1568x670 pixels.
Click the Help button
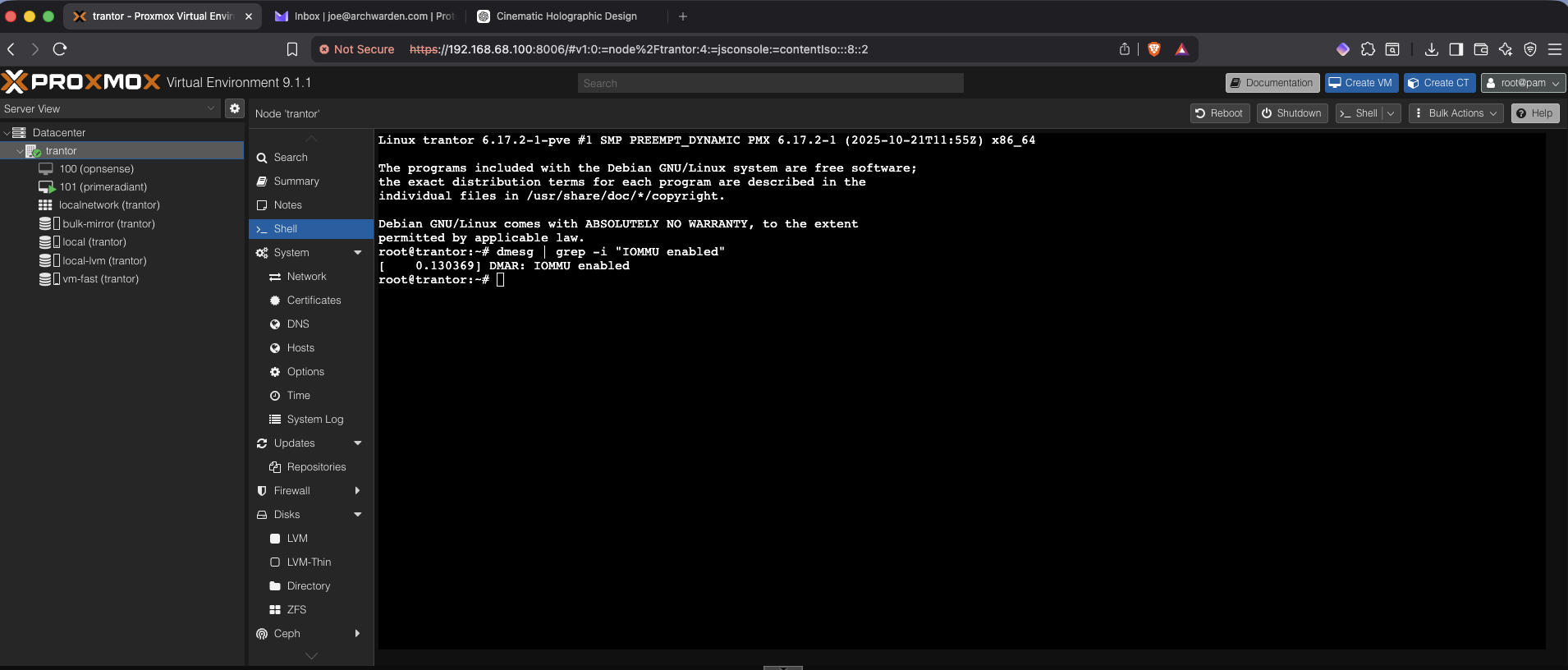pyautogui.click(x=1535, y=113)
